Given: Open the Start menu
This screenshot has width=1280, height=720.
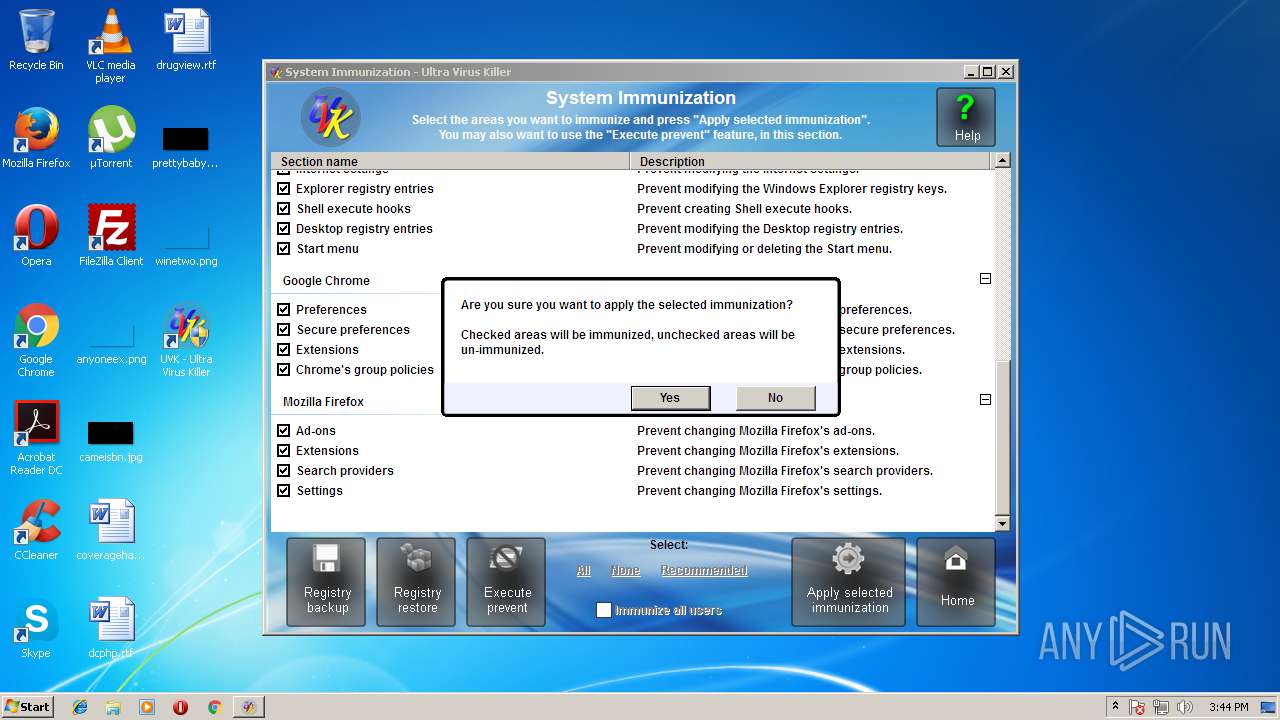Looking at the screenshot, I should pos(28,707).
